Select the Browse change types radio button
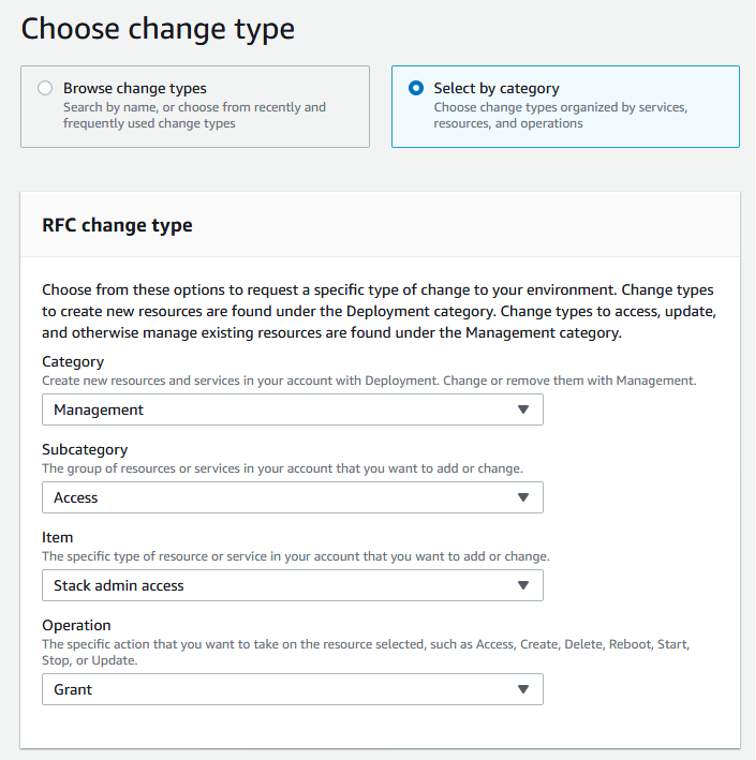Screen dimensions: 756x760 point(45,88)
